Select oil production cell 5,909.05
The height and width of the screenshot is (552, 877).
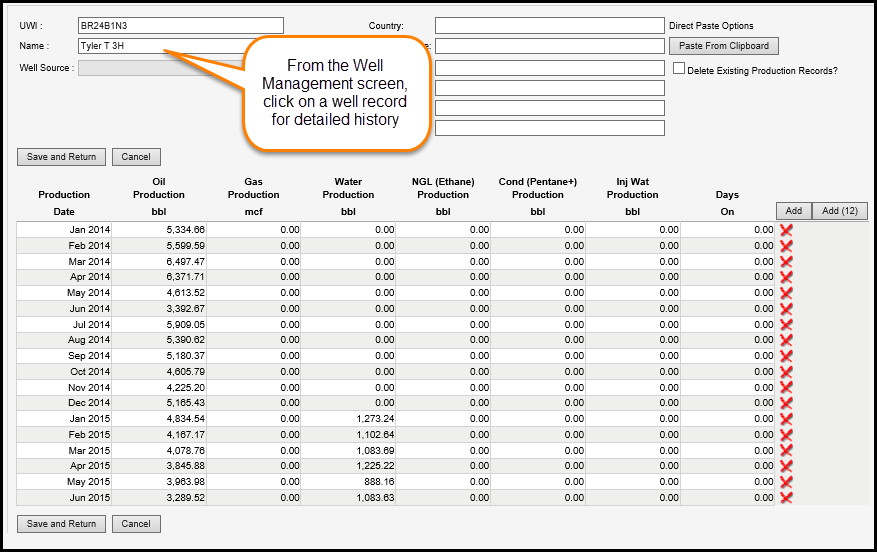[x=159, y=324]
